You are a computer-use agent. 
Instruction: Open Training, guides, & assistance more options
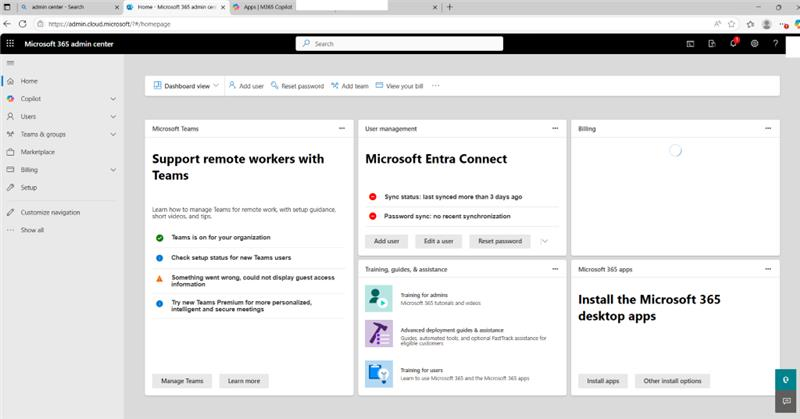pos(555,269)
